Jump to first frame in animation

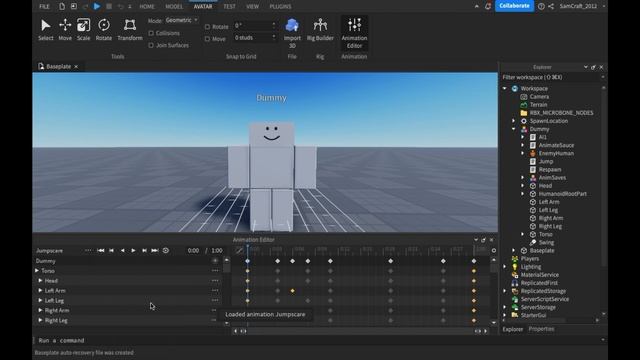click(101, 250)
